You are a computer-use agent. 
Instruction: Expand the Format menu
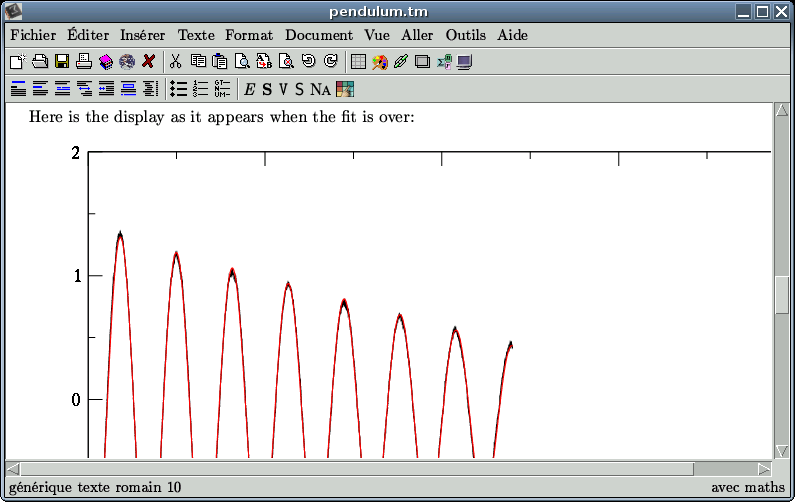249,35
